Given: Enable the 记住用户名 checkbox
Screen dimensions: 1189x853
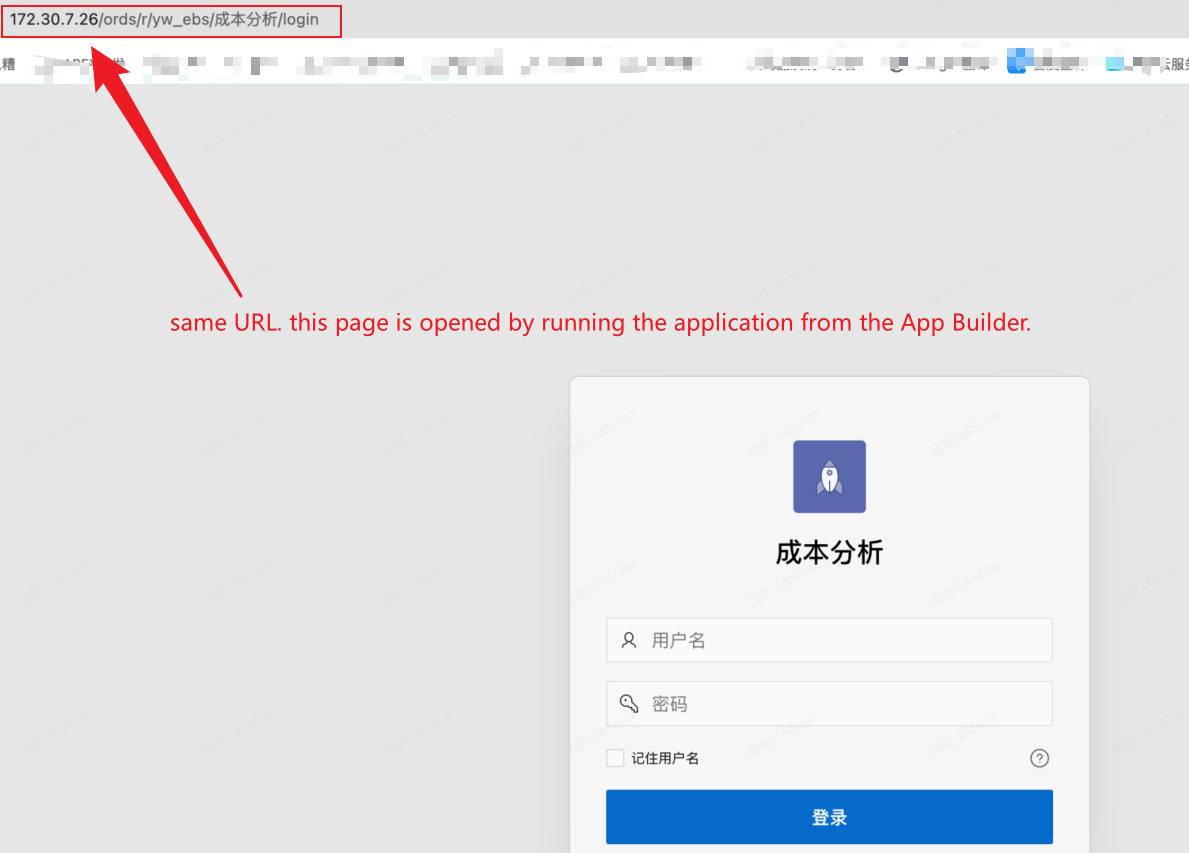Looking at the screenshot, I should pos(615,758).
